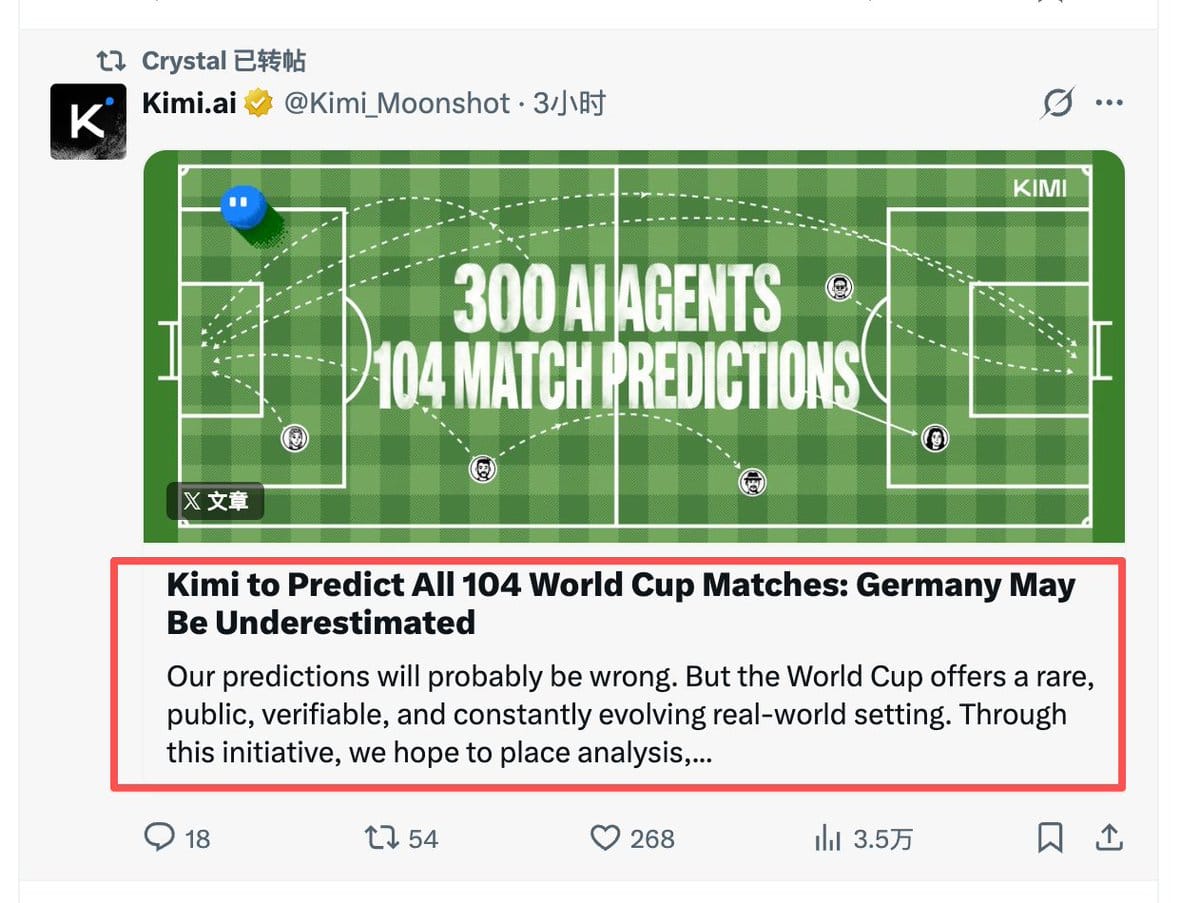Click the Grok explain circle icon
The image size is (1200, 903).
pos(1057,103)
